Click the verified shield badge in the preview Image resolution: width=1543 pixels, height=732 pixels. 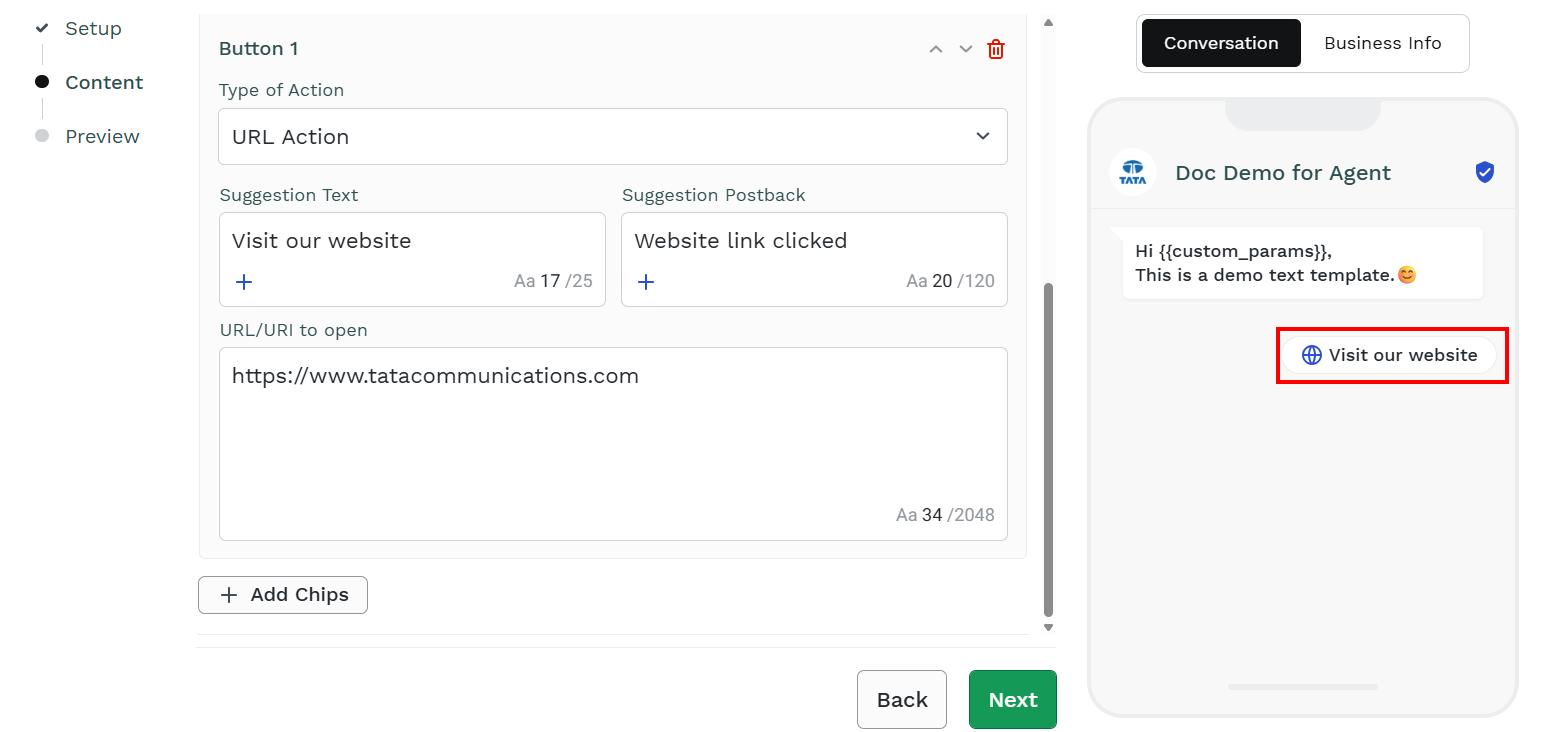tap(1485, 173)
